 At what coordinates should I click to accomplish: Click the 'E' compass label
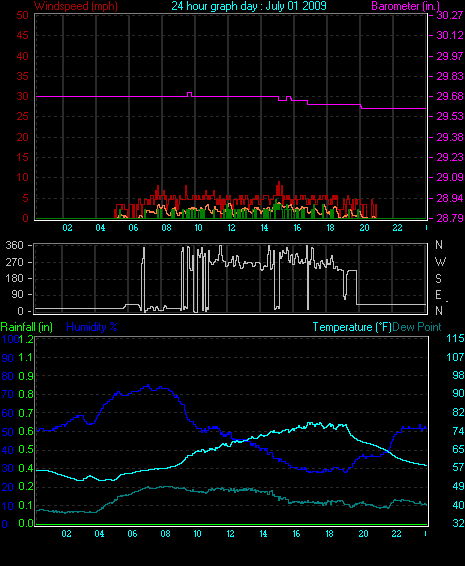(x=439, y=295)
